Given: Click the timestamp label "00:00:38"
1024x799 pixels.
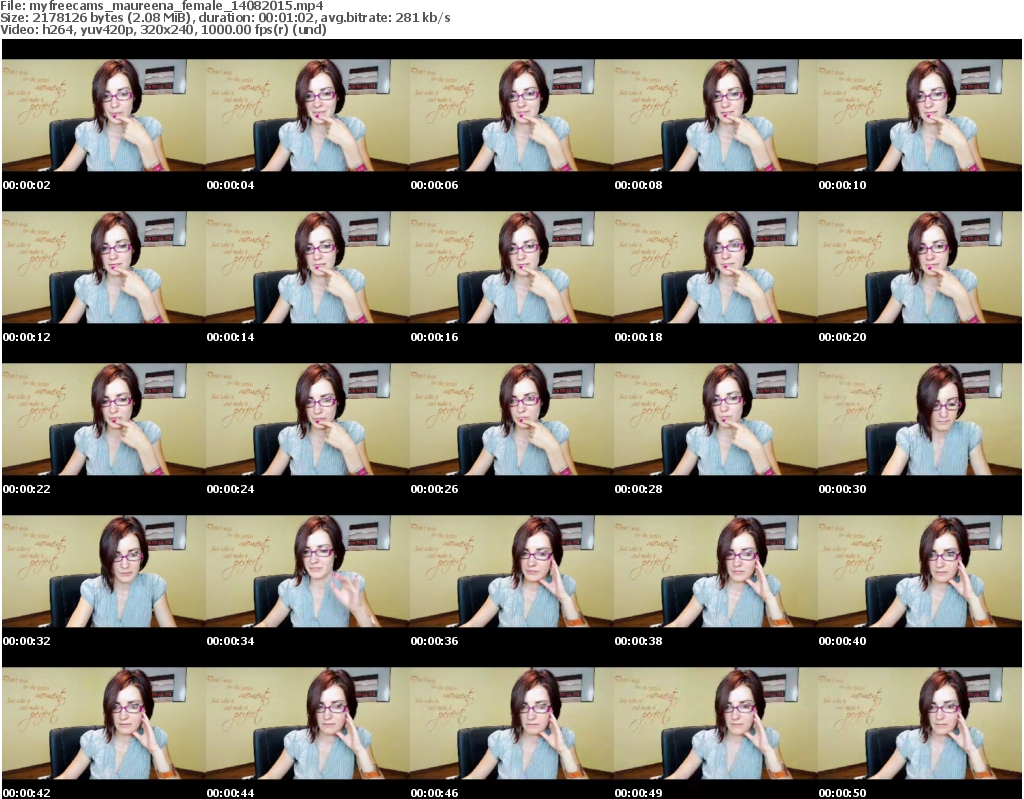Looking at the screenshot, I should (x=638, y=641).
